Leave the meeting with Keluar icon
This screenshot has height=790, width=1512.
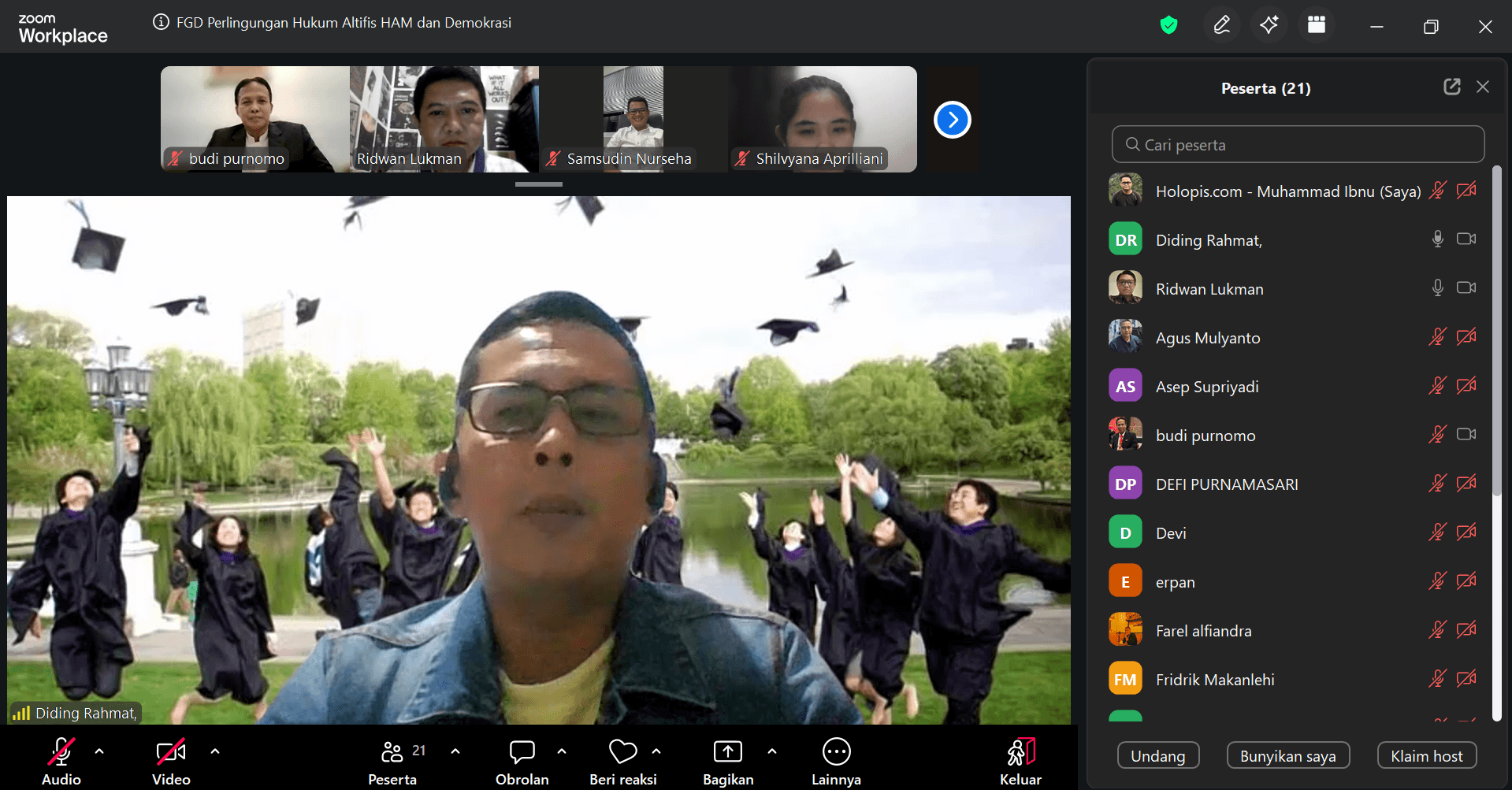pyautogui.click(x=1020, y=752)
